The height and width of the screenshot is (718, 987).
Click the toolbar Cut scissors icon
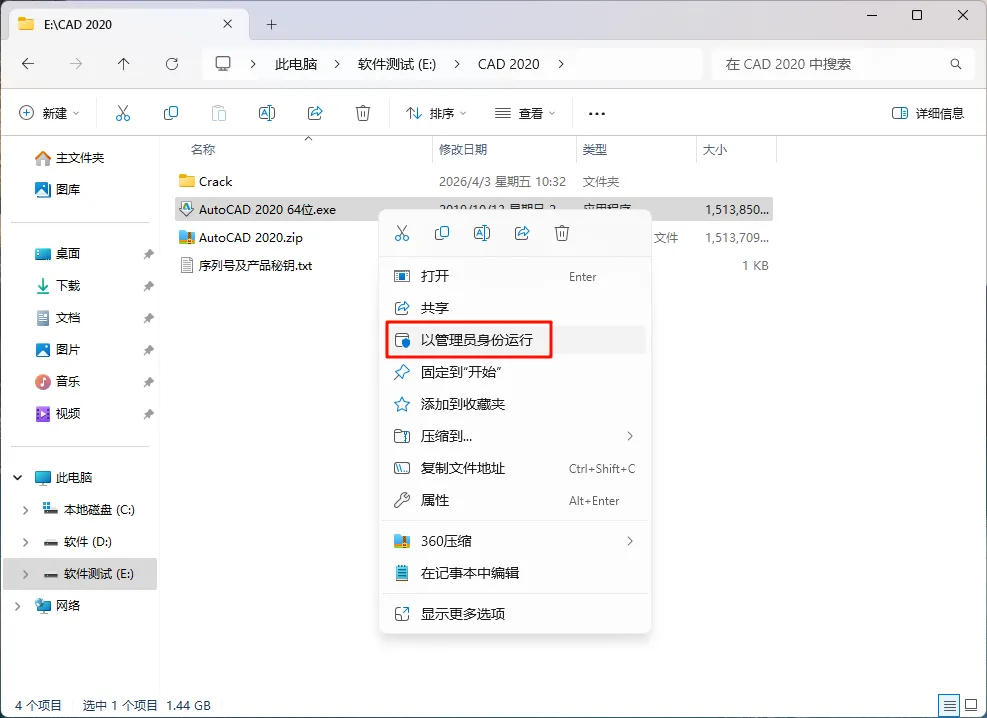click(x=123, y=113)
